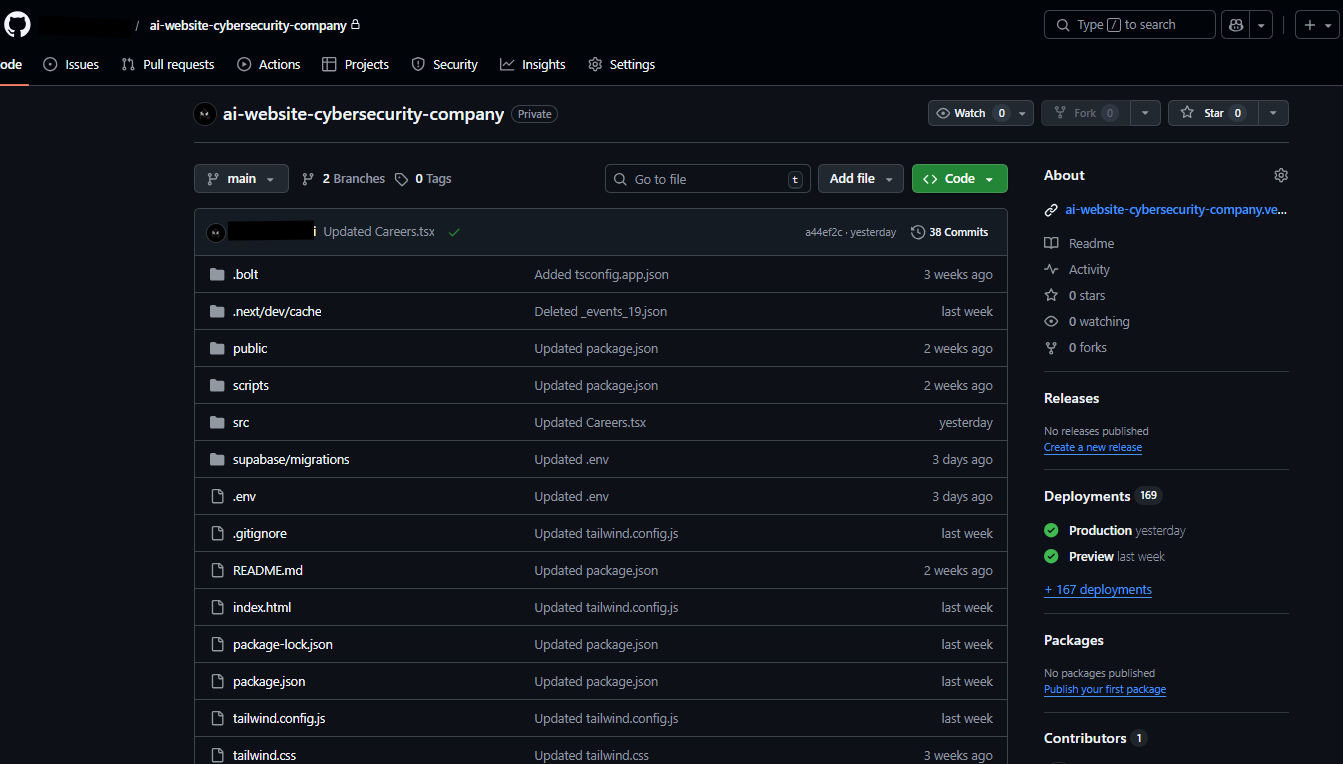1343x764 pixels.
Task: Open the README.md file
Action: click(268, 570)
